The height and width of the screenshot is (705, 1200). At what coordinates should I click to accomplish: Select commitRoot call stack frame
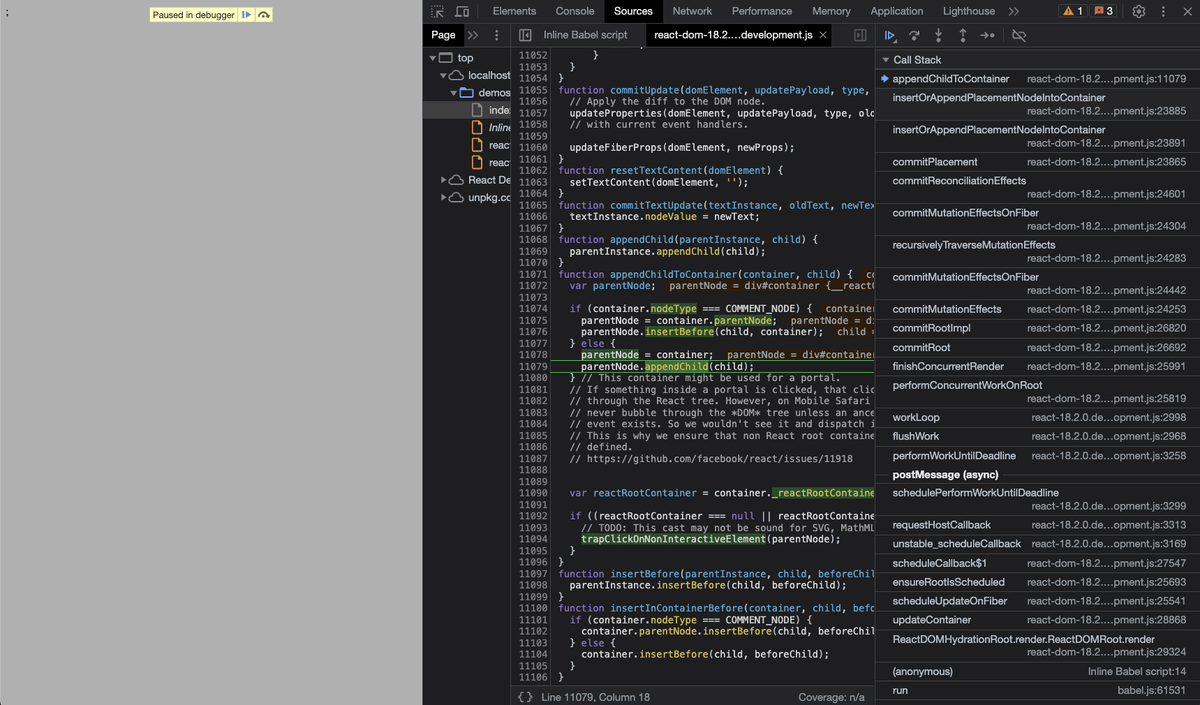click(1037, 347)
